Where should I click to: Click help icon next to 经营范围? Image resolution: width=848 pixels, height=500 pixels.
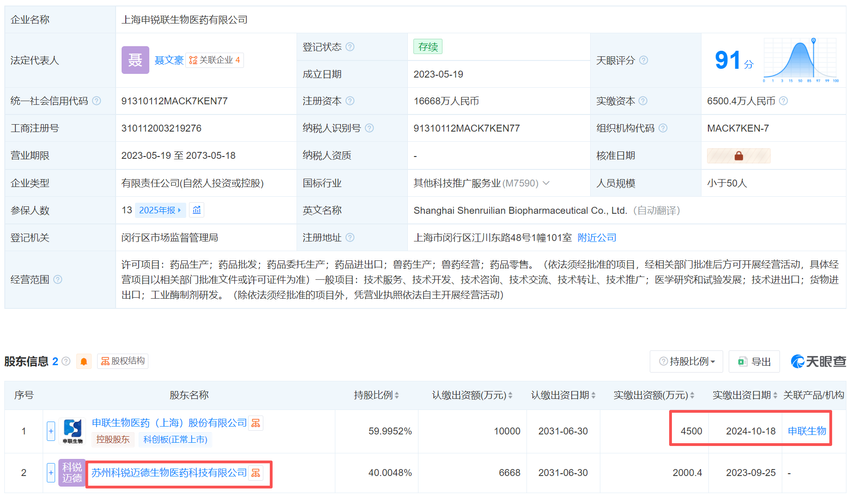pos(58,279)
